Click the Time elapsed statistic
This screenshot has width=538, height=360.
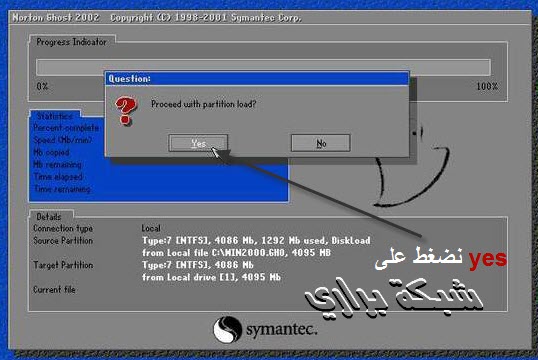[x=58, y=177]
